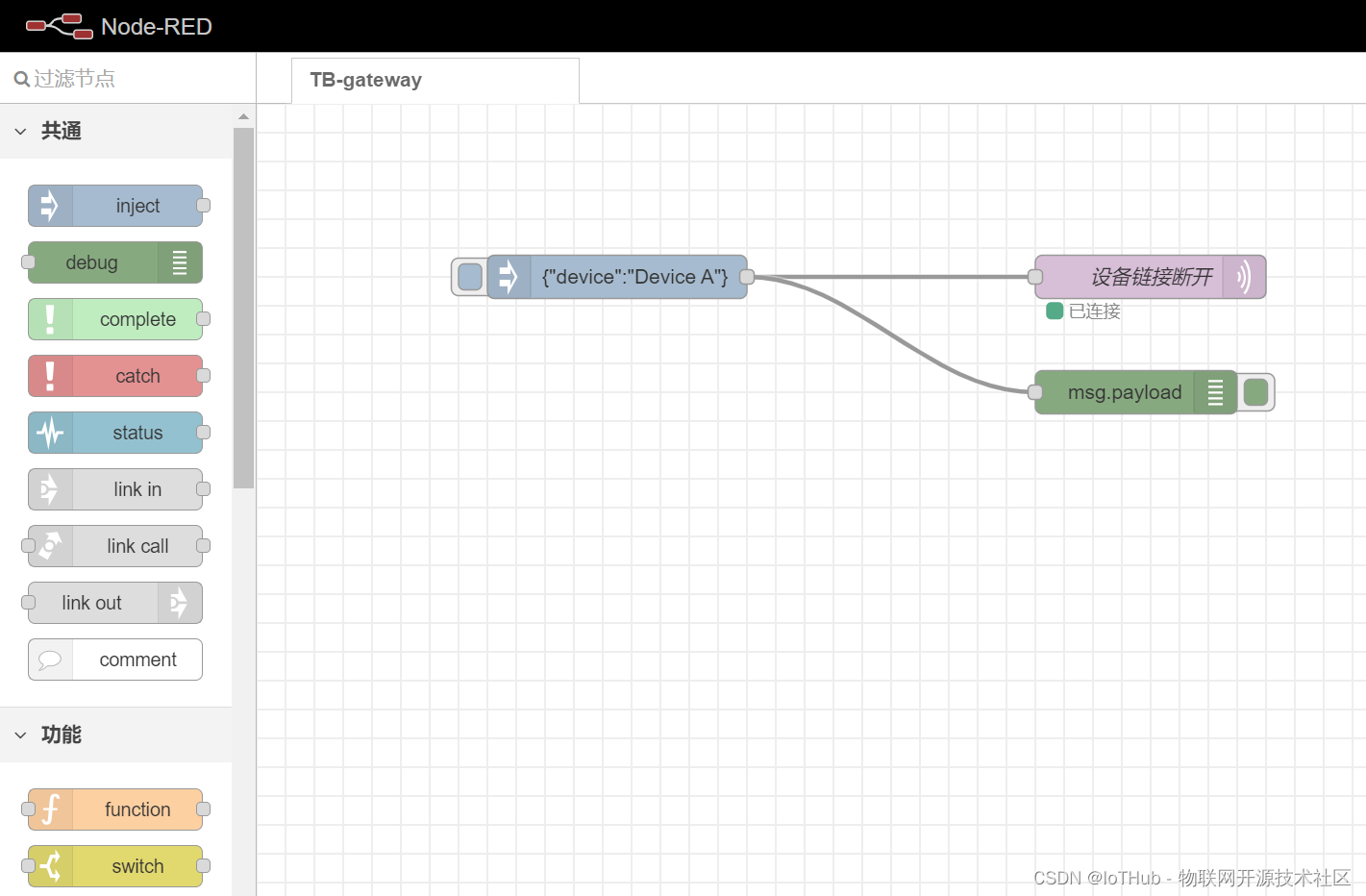
Task: Collapse the 共通 palette category
Action: click(21, 131)
